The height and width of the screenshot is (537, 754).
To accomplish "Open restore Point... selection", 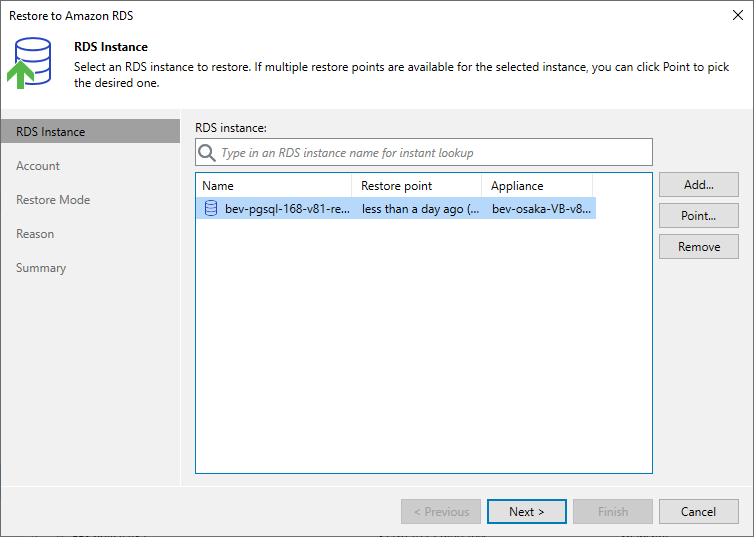I will (x=699, y=215).
